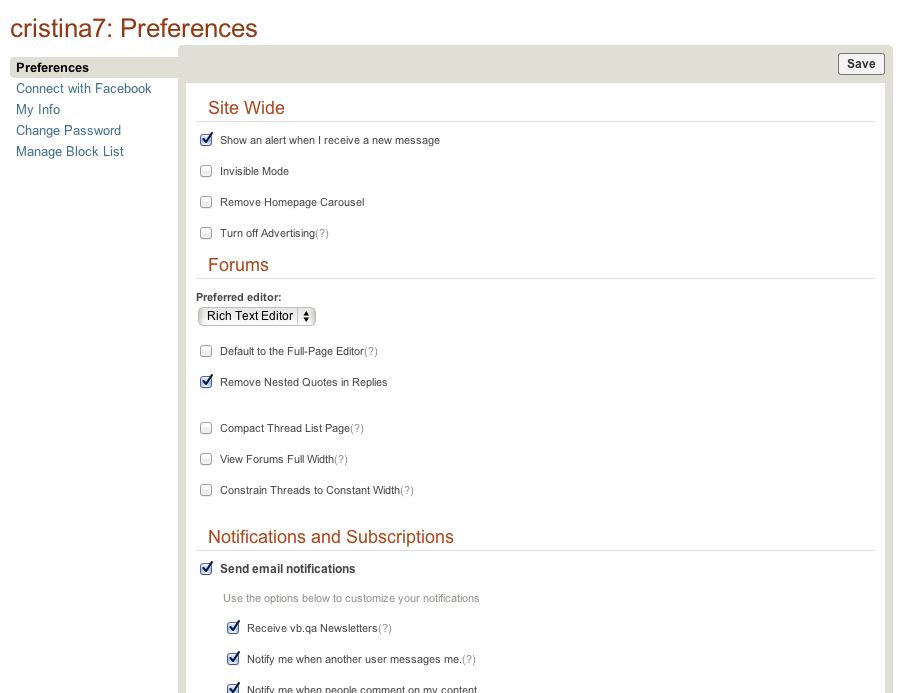Check Turn off Advertising box
904x693 pixels.
(x=206, y=233)
